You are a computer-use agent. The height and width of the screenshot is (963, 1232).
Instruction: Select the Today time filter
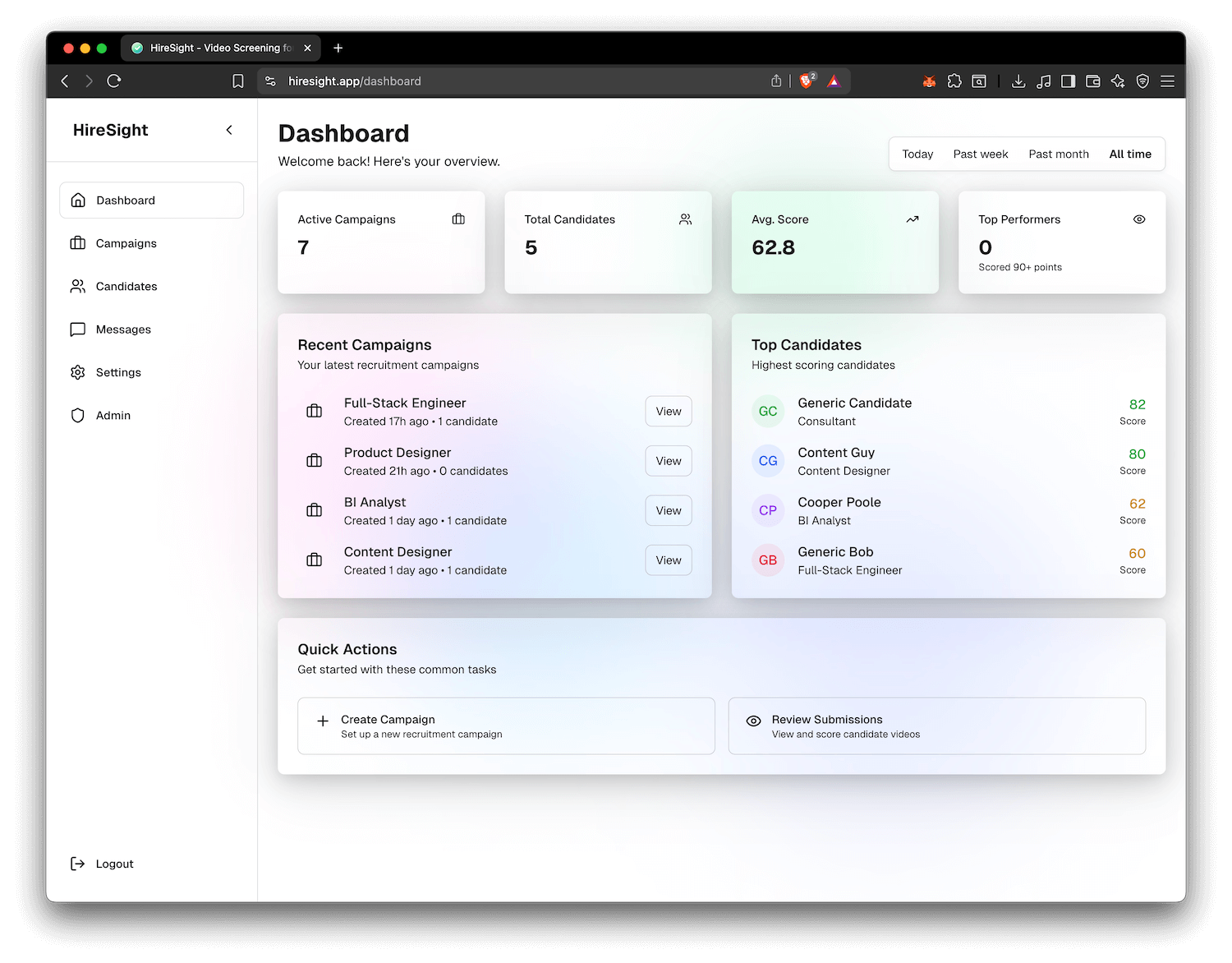917,154
